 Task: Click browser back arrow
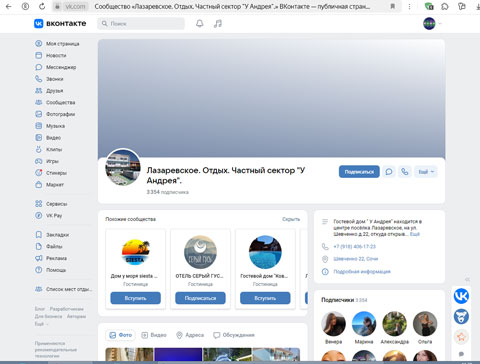coord(9,6)
